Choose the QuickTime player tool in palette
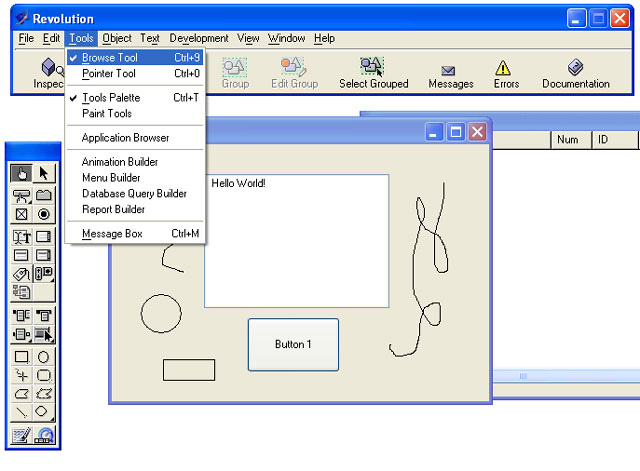640x471 pixels. 44,435
